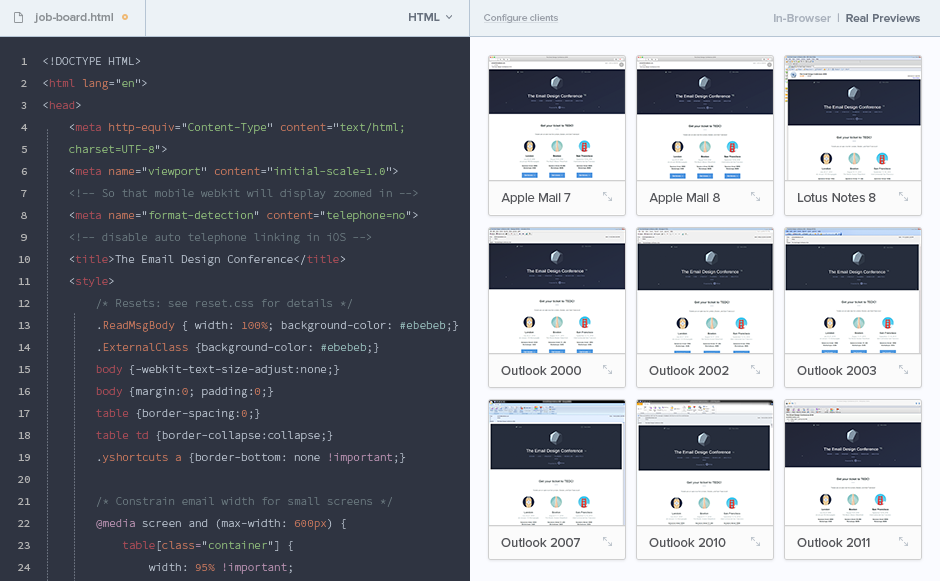Click the Apple Mail 7 label

coord(536,197)
